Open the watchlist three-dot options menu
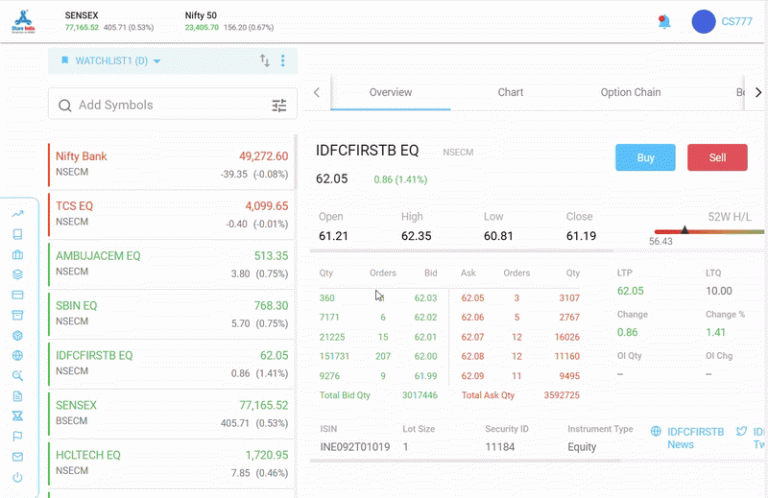Viewport: 768px width, 498px height. (x=283, y=61)
